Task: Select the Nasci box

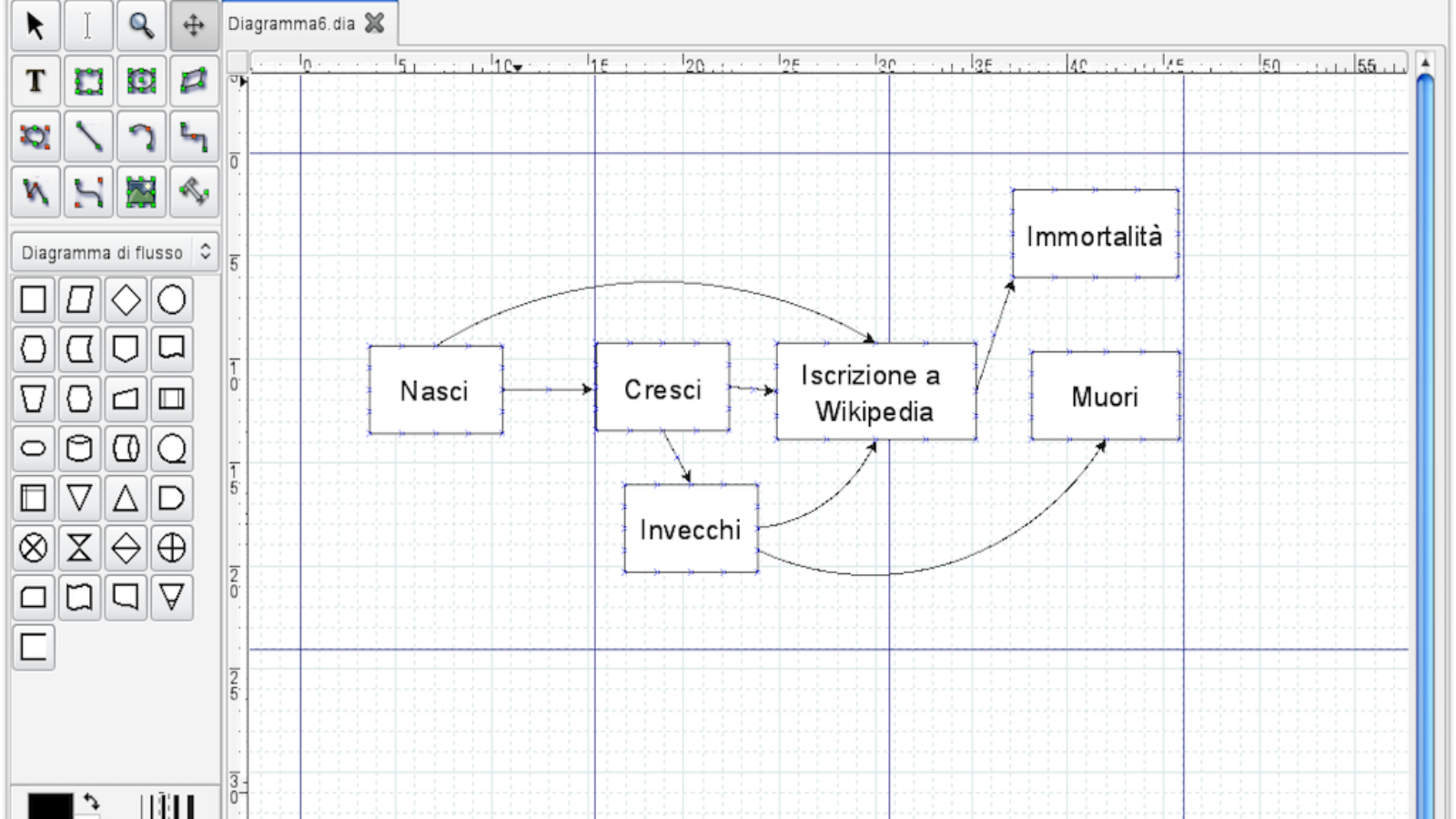Action: point(436,389)
